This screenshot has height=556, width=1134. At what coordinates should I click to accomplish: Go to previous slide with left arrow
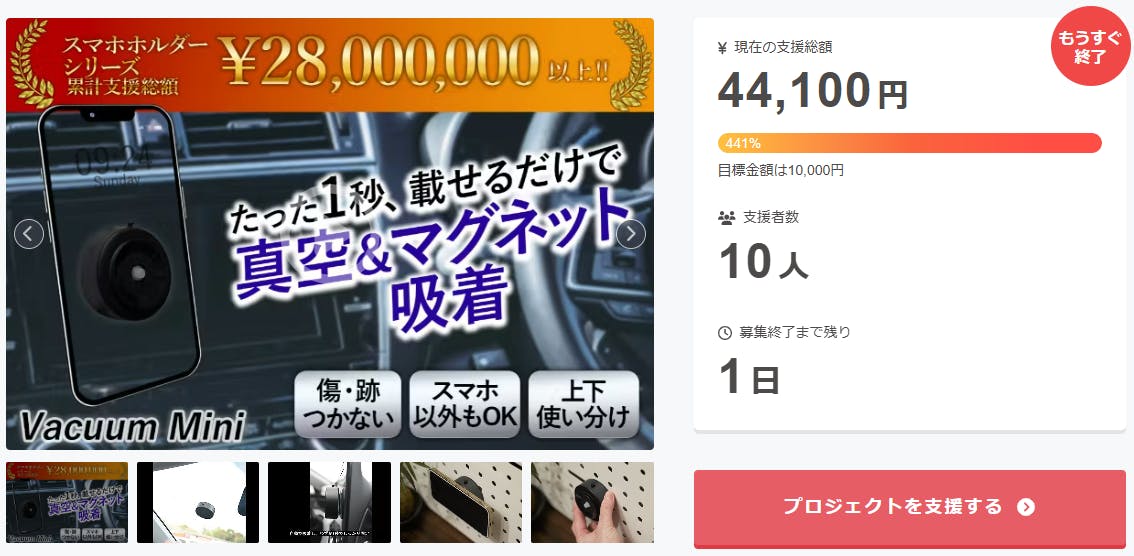[x=29, y=234]
